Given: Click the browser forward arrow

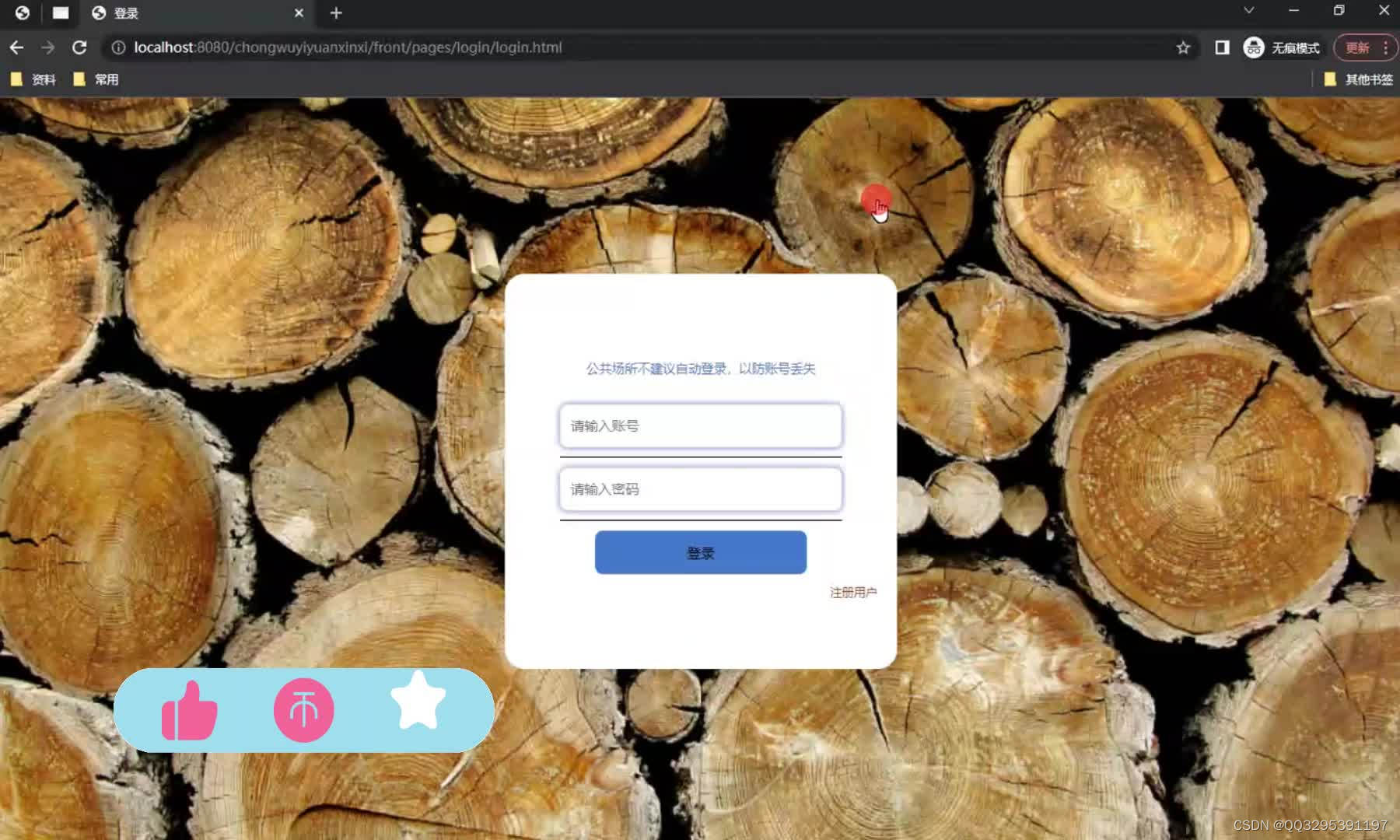Looking at the screenshot, I should tap(48, 47).
